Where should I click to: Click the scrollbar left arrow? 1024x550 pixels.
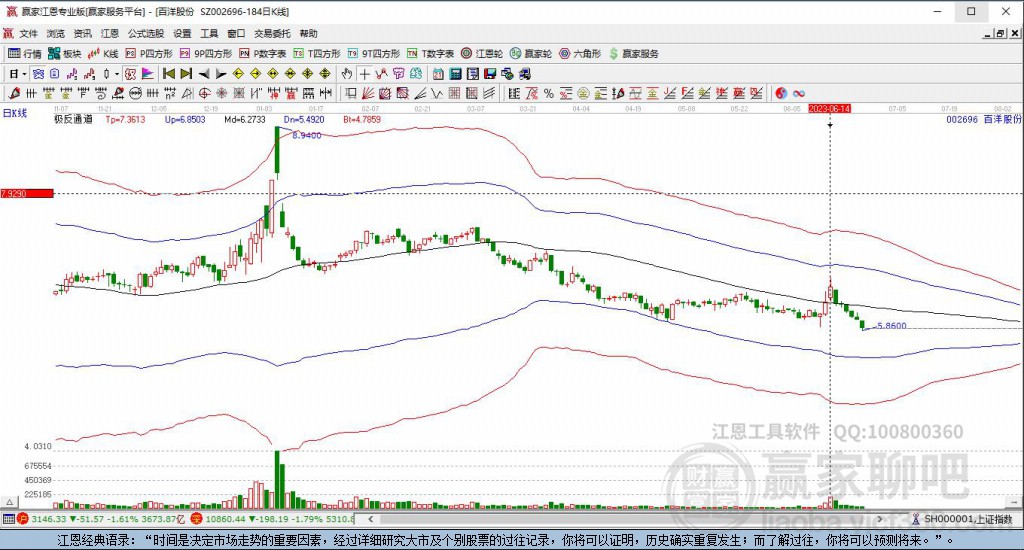click(x=371, y=519)
